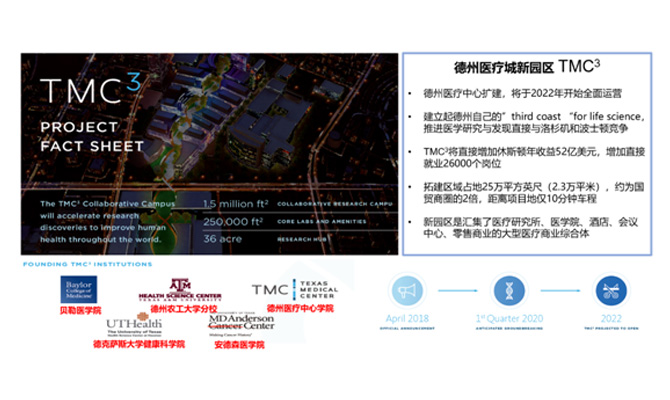Screen dimensions: 670x400
Task: Click the red label '德州医疗中心学院'
Action: pos(300,308)
